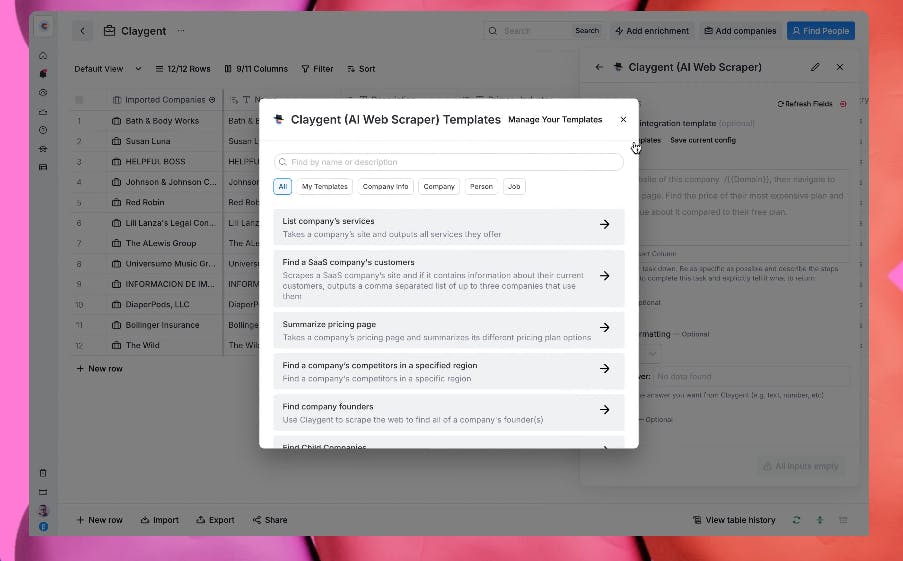Screen dimensions: 903x561
Task: Close the Claygent (AI Web Scraper) side panel
Action: (x=840, y=67)
